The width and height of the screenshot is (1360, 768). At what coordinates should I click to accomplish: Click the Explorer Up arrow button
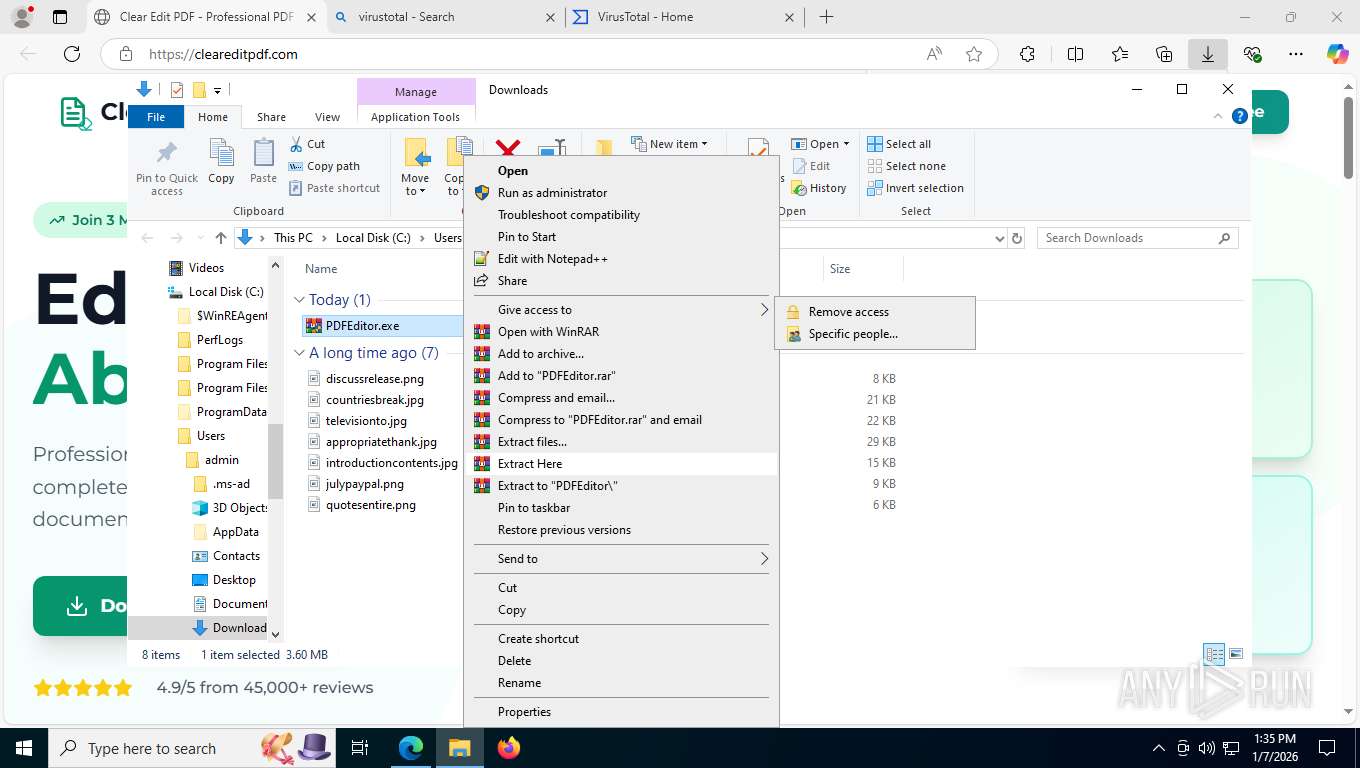pyautogui.click(x=221, y=238)
